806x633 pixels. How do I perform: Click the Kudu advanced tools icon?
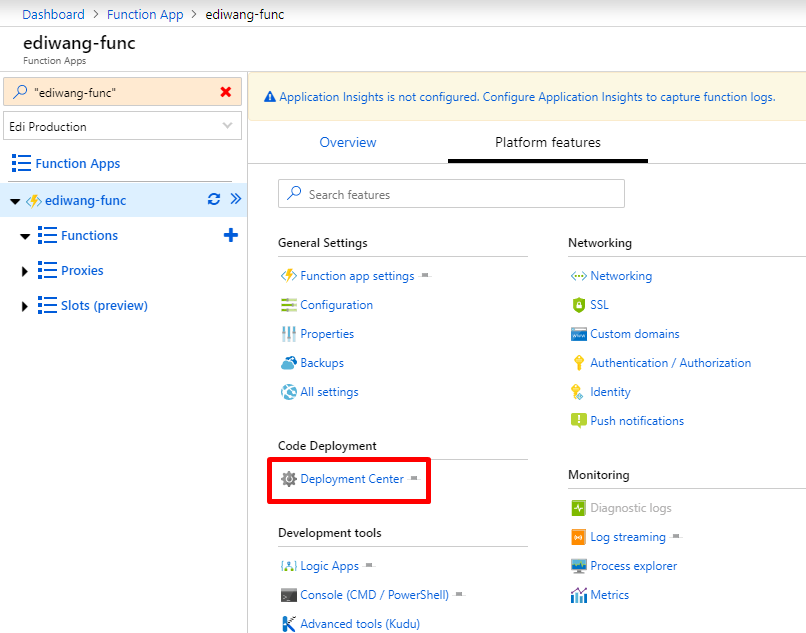(289, 624)
